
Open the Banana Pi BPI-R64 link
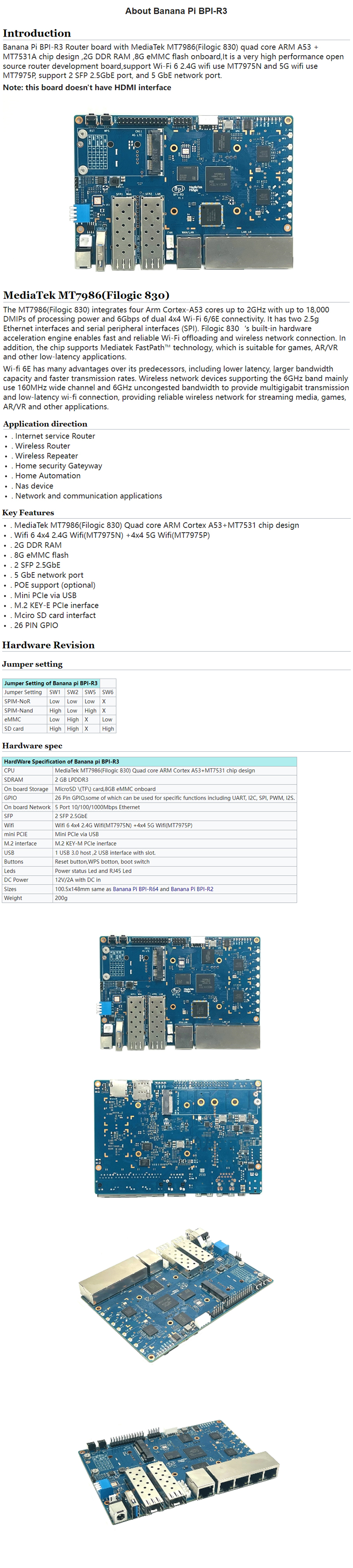click(135, 889)
